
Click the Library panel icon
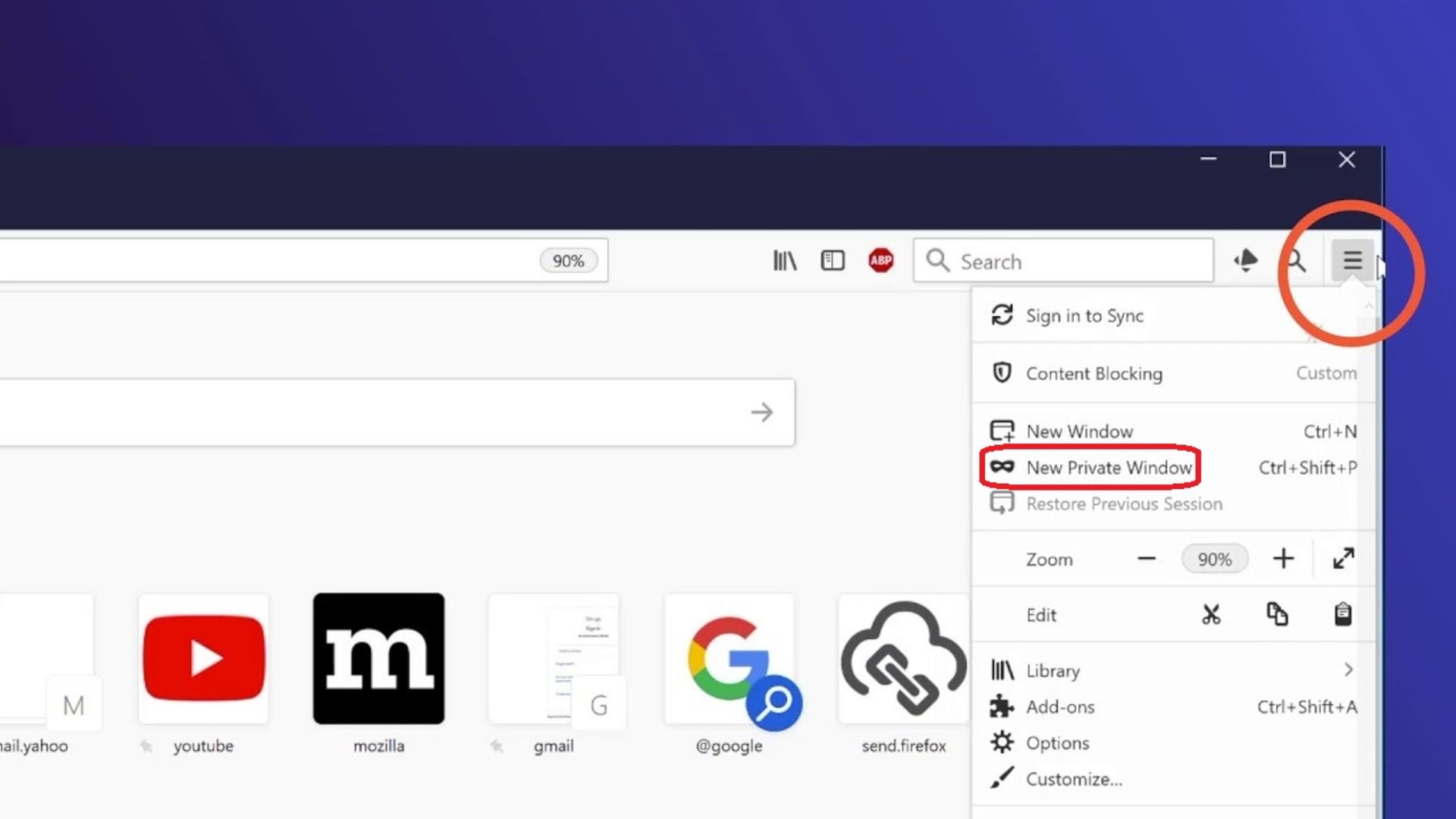click(785, 261)
